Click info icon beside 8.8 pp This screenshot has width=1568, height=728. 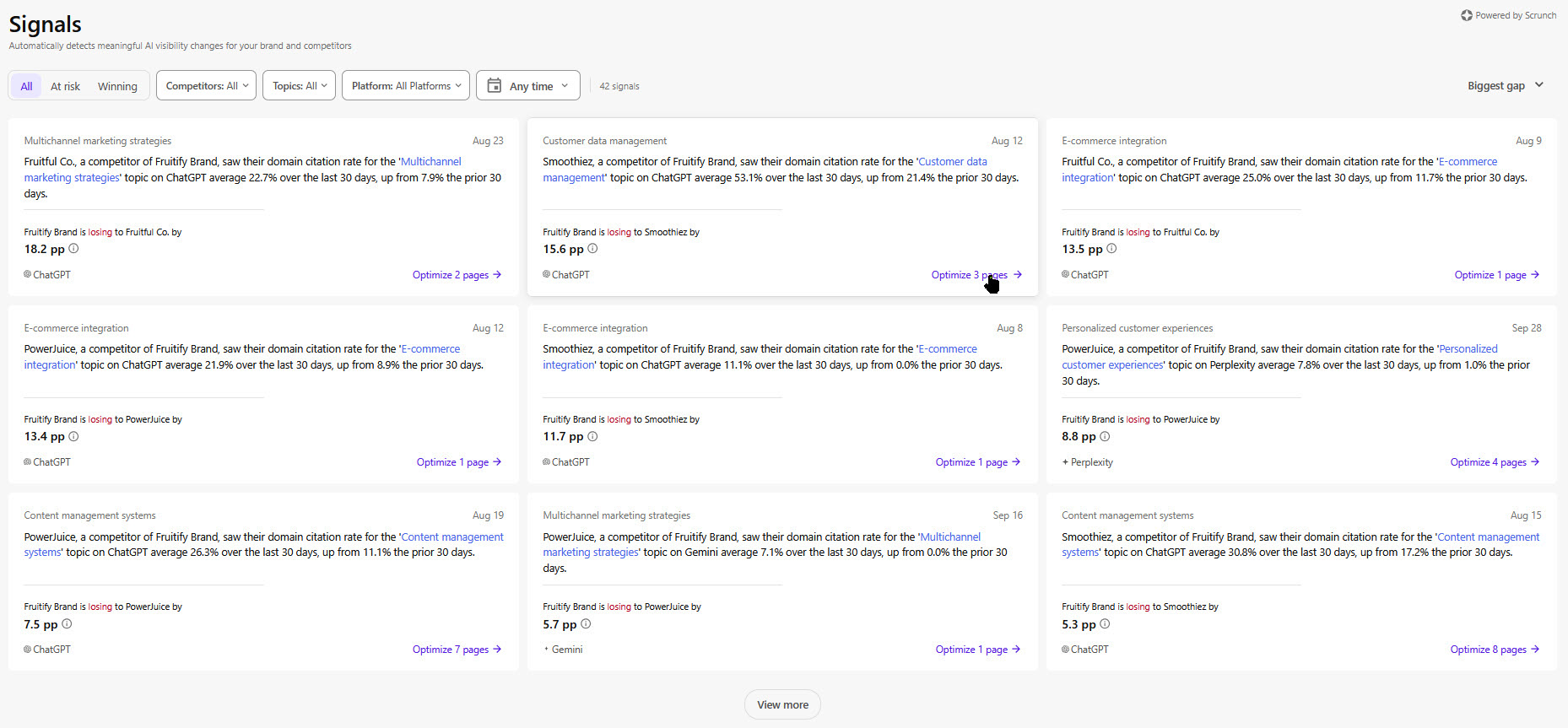(x=1105, y=436)
